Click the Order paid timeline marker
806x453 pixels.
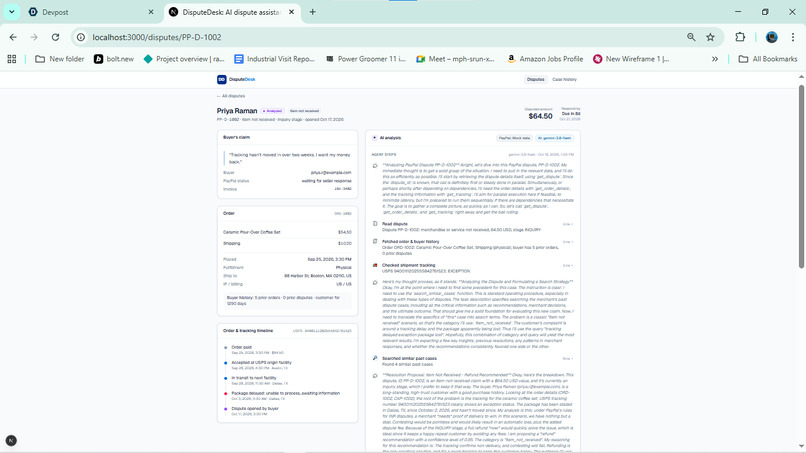pyautogui.click(x=226, y=348)
